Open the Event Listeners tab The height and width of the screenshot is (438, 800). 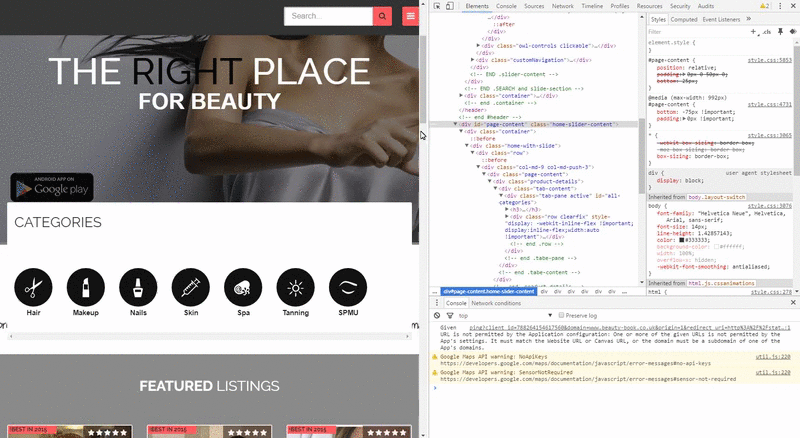coord(721,19)
